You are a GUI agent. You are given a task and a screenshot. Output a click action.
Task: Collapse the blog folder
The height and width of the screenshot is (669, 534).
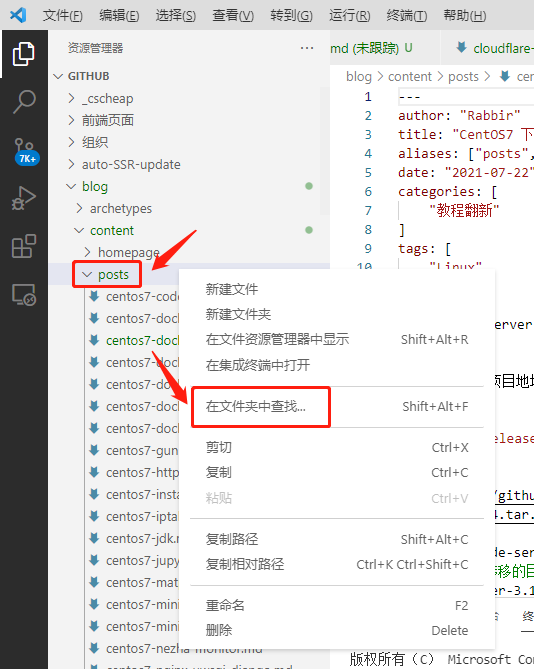click(95, 186)
